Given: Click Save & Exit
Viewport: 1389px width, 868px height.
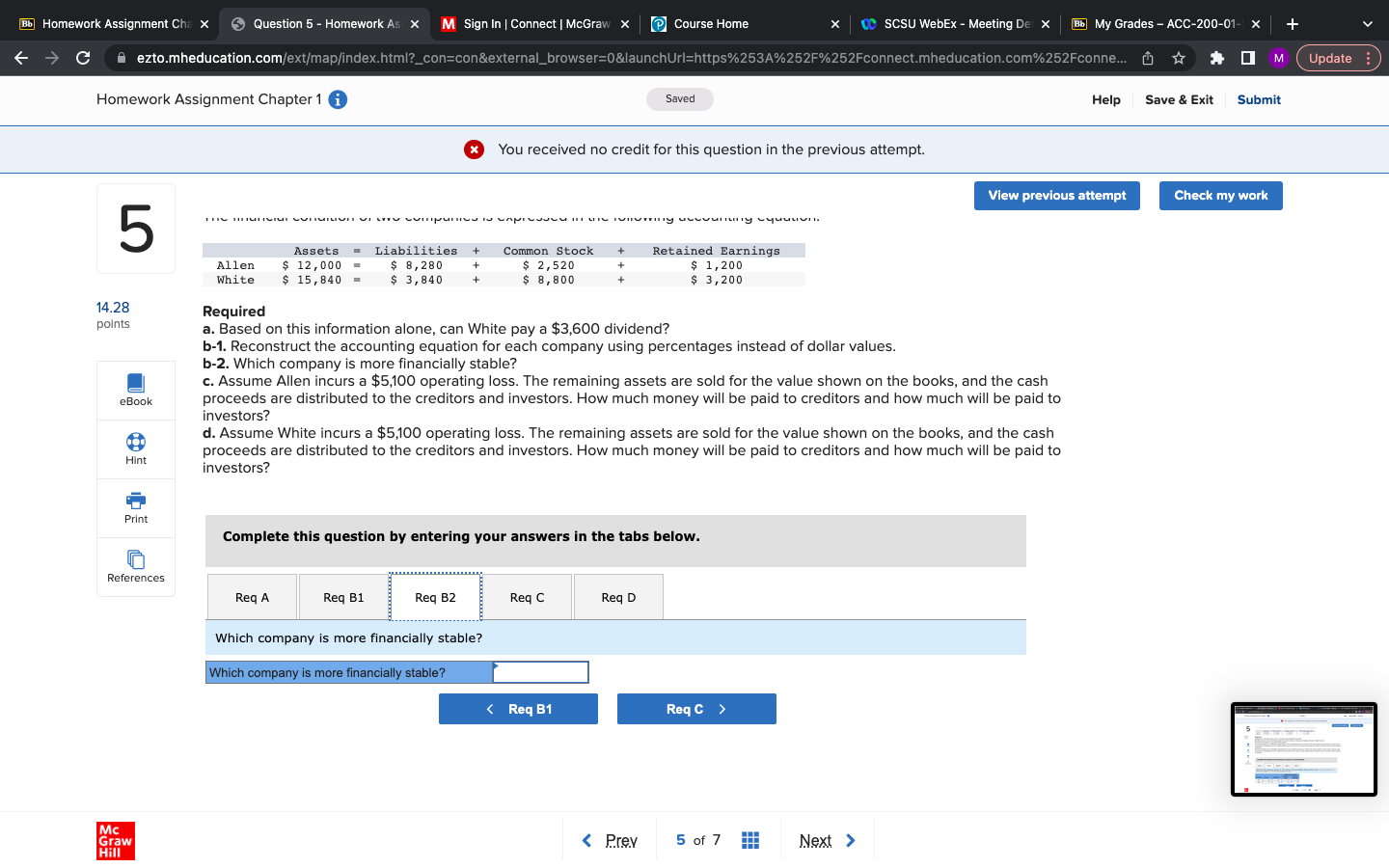Looking at the screenshot, I should tap(1179, 99).
